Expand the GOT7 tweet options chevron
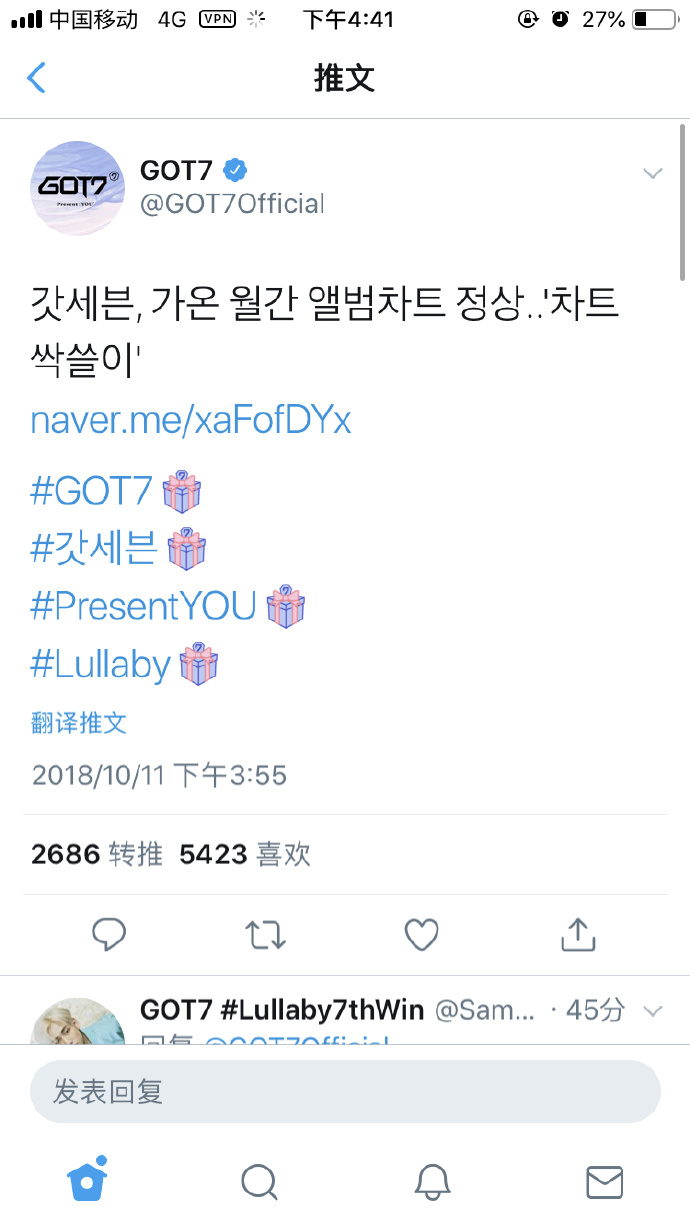Image resolution: width=690 pixels, height=1227 pixels. click(653, 174)
